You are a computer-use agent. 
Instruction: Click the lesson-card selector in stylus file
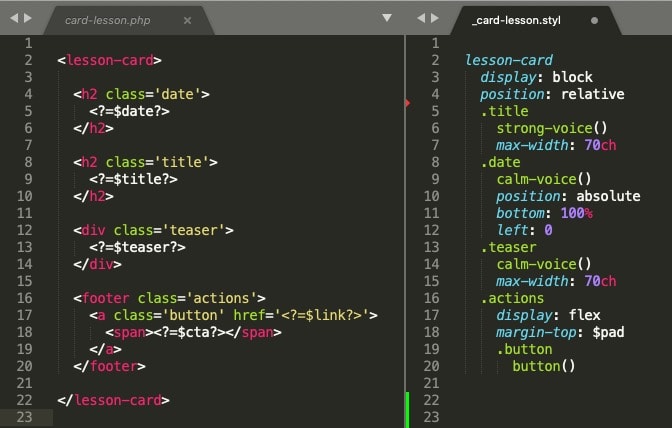[509, 60]
